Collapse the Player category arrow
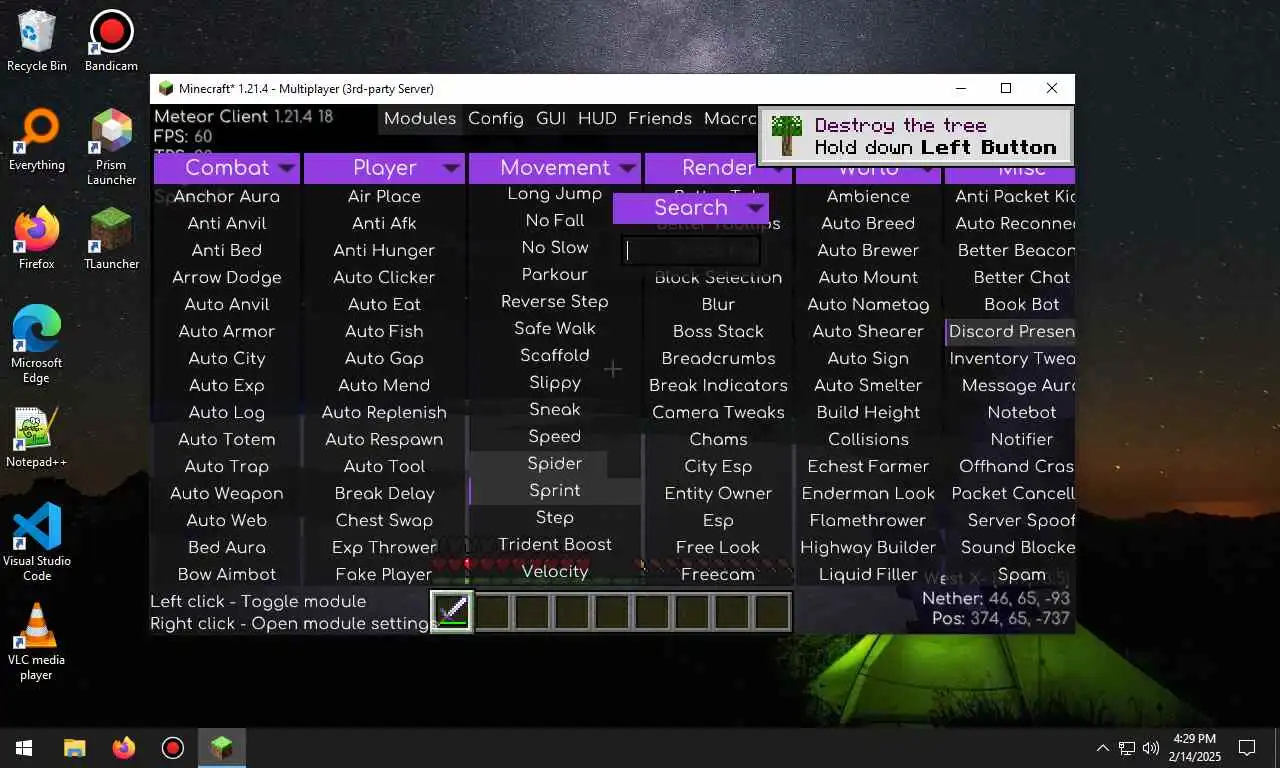The image size is (1280, 768). click(451, 168)
